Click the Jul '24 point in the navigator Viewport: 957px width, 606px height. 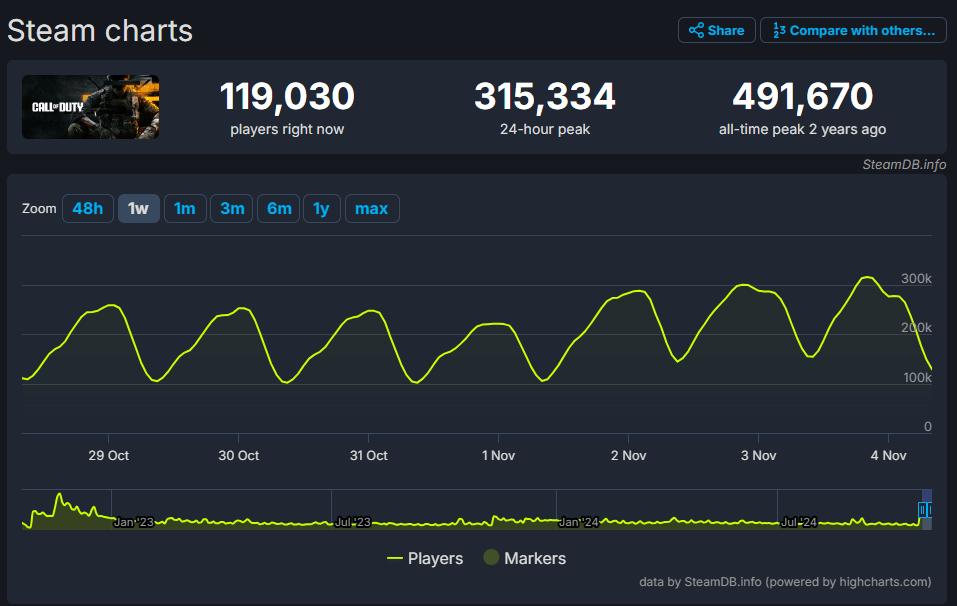tap(799, 522)
